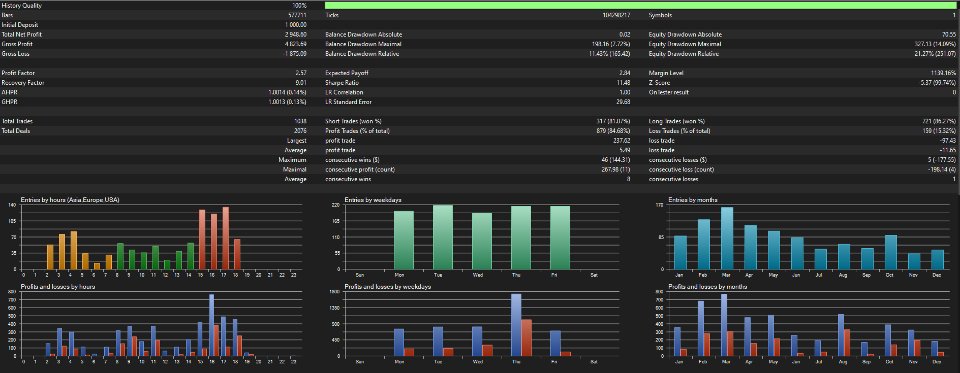Image resolution: width=960 pixels, height=373 pixels.
Task: Select Equity Drawdown Relative label
Action: pos(685,54)
